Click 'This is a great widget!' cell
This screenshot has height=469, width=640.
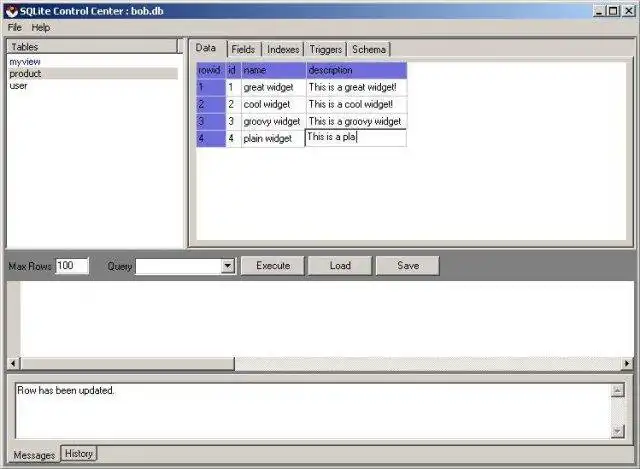tap(356, 87)
